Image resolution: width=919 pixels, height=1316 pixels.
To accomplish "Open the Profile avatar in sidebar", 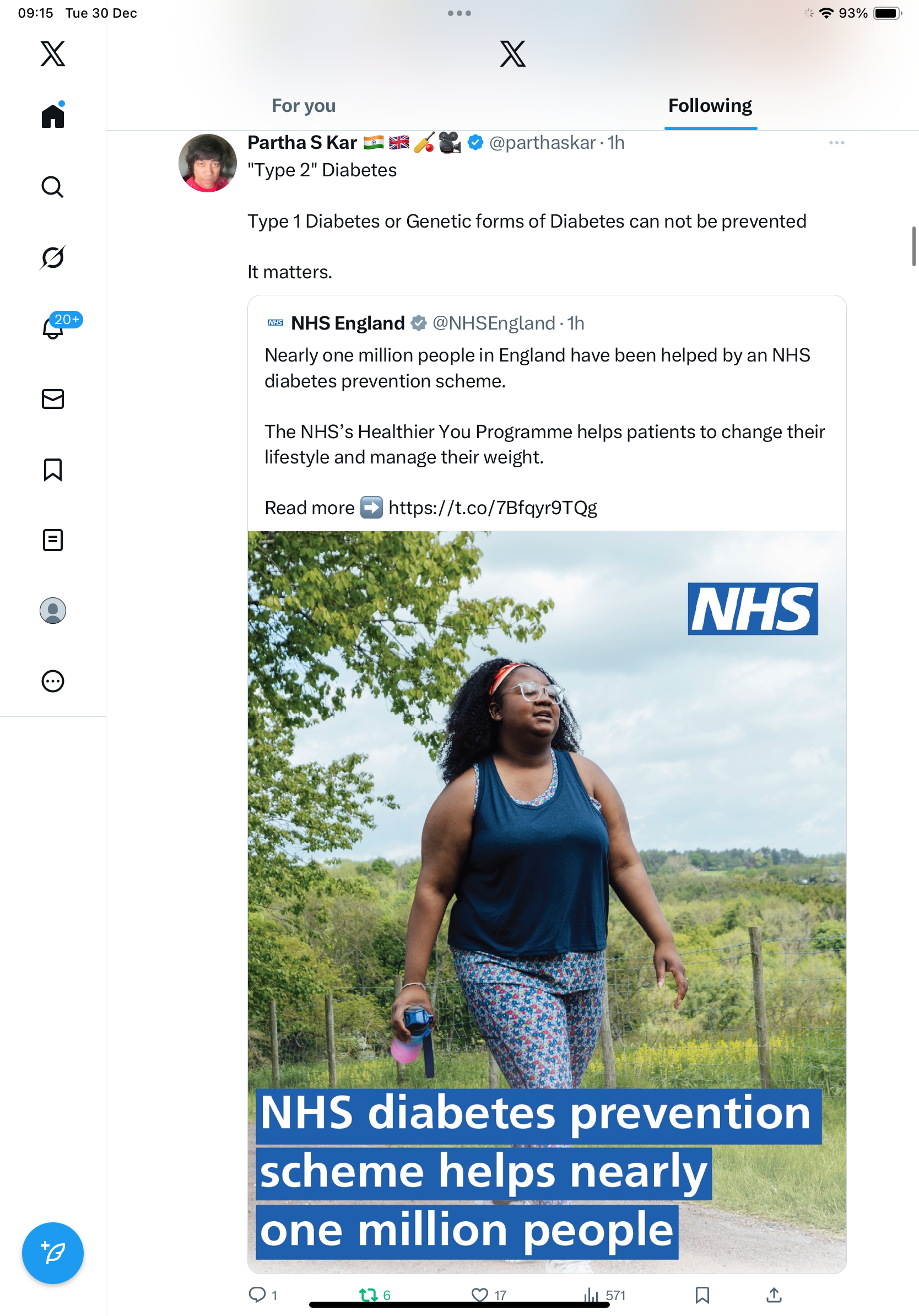I will pos(53,611).
